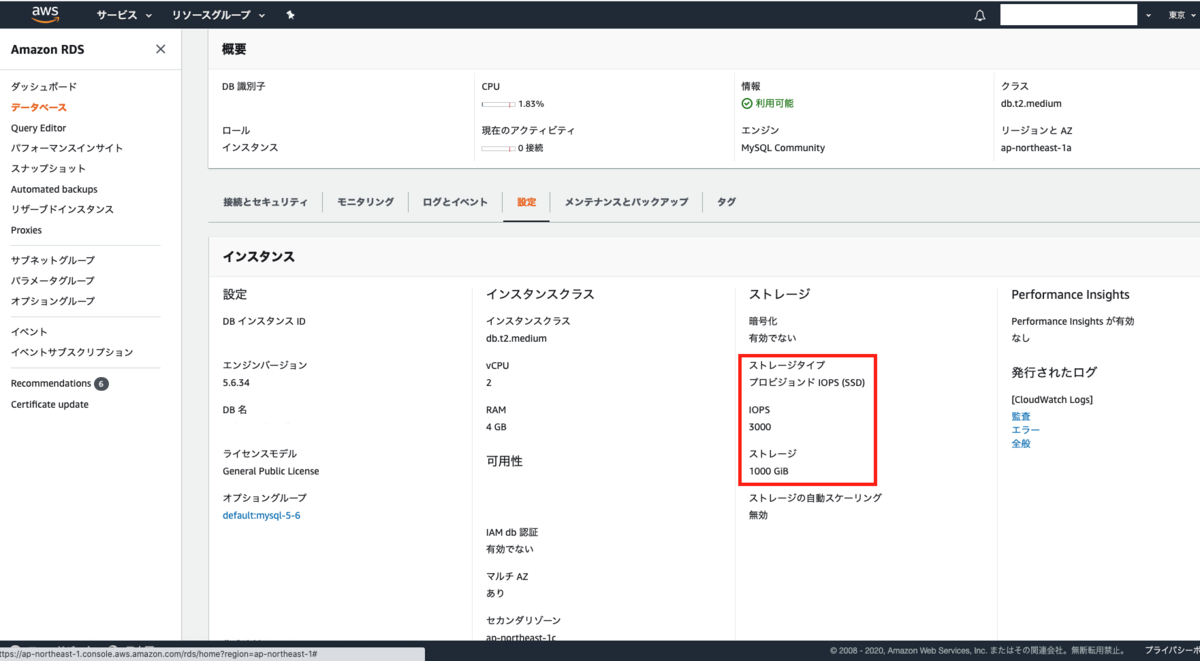Click the RAM value 4 GB
1200x661 pixels.
[x=496, y=427]
